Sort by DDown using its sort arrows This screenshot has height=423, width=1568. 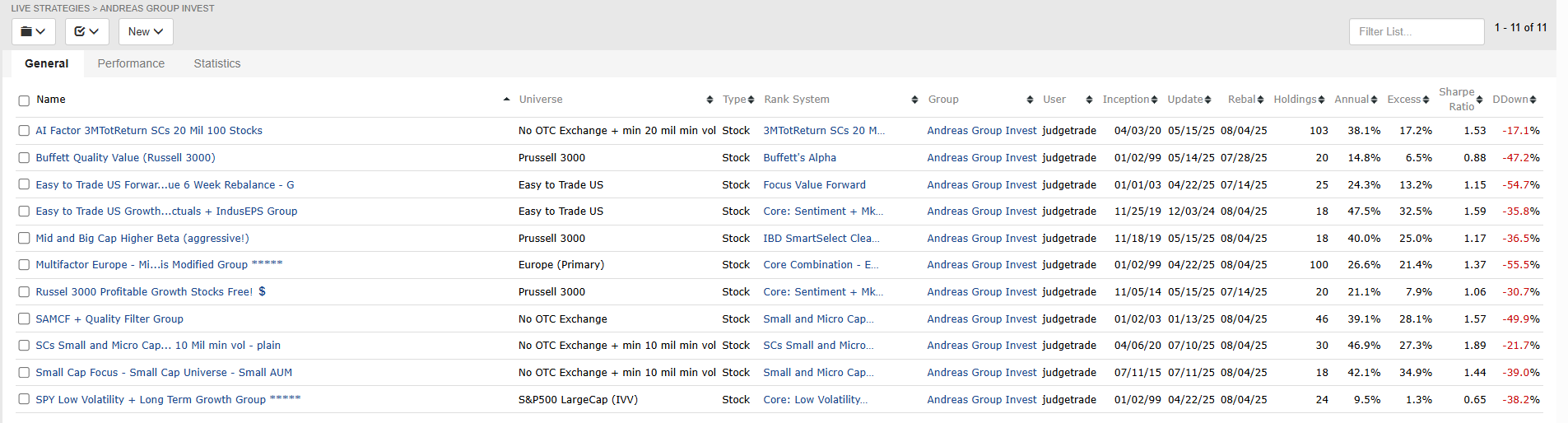pos(1533,100)
